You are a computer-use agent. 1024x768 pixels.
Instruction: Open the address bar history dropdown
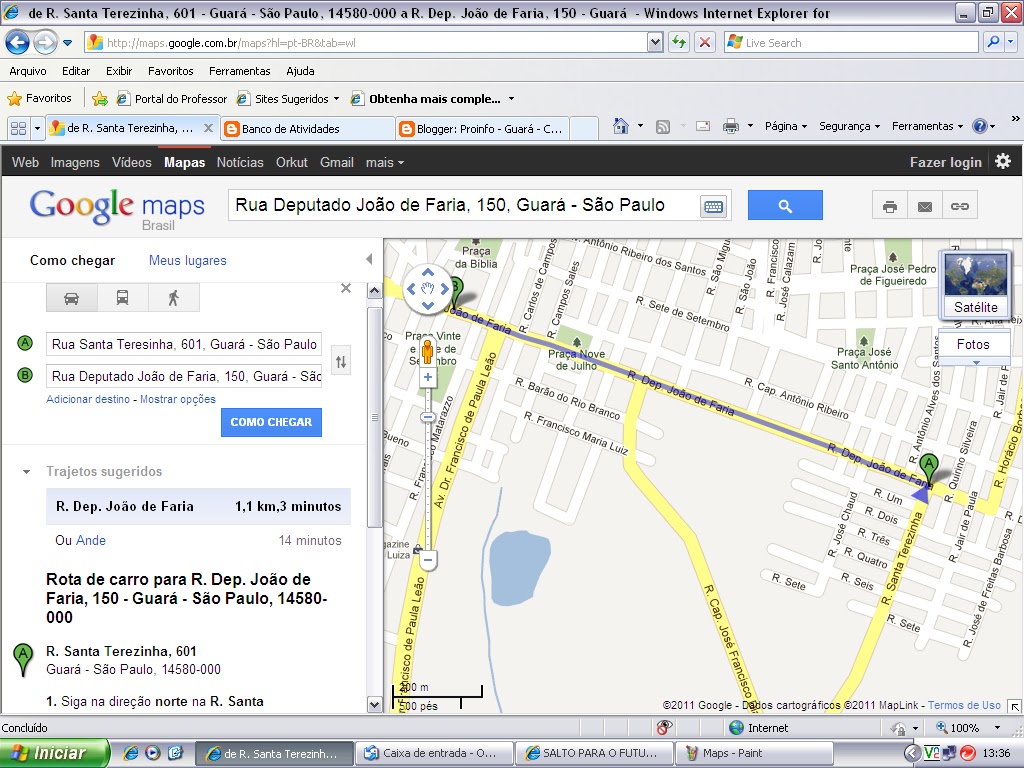click(x=655, y=43)
